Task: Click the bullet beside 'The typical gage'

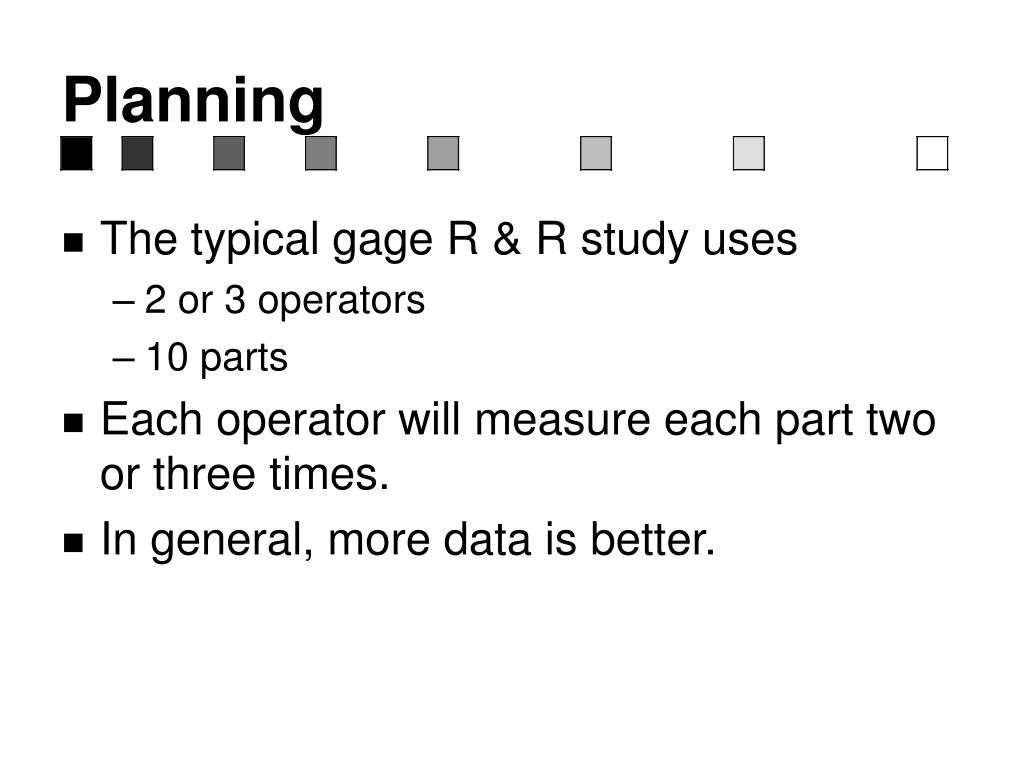Action: point(74,242)
